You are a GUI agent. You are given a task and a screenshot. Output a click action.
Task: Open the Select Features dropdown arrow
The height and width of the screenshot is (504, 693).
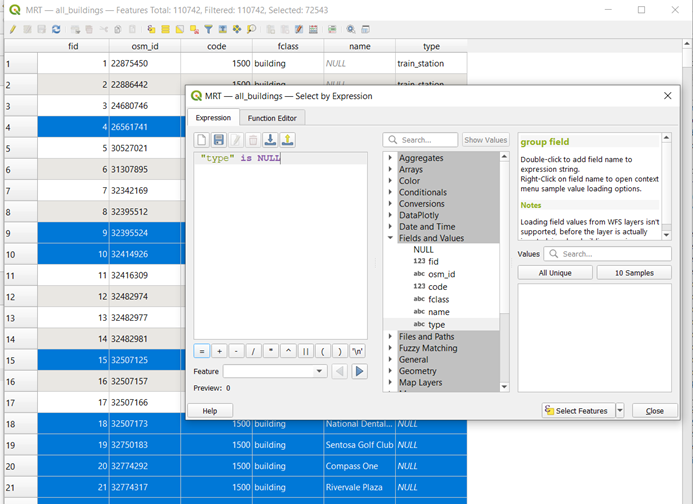pos(620,411)
